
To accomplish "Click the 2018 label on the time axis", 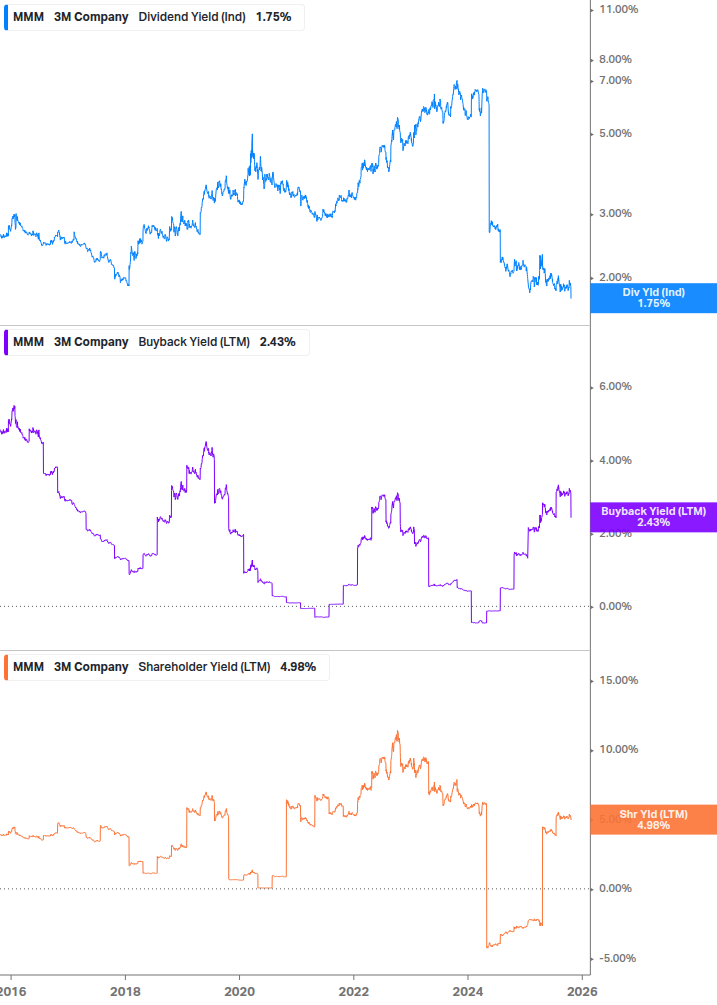I will click(125, 989).
